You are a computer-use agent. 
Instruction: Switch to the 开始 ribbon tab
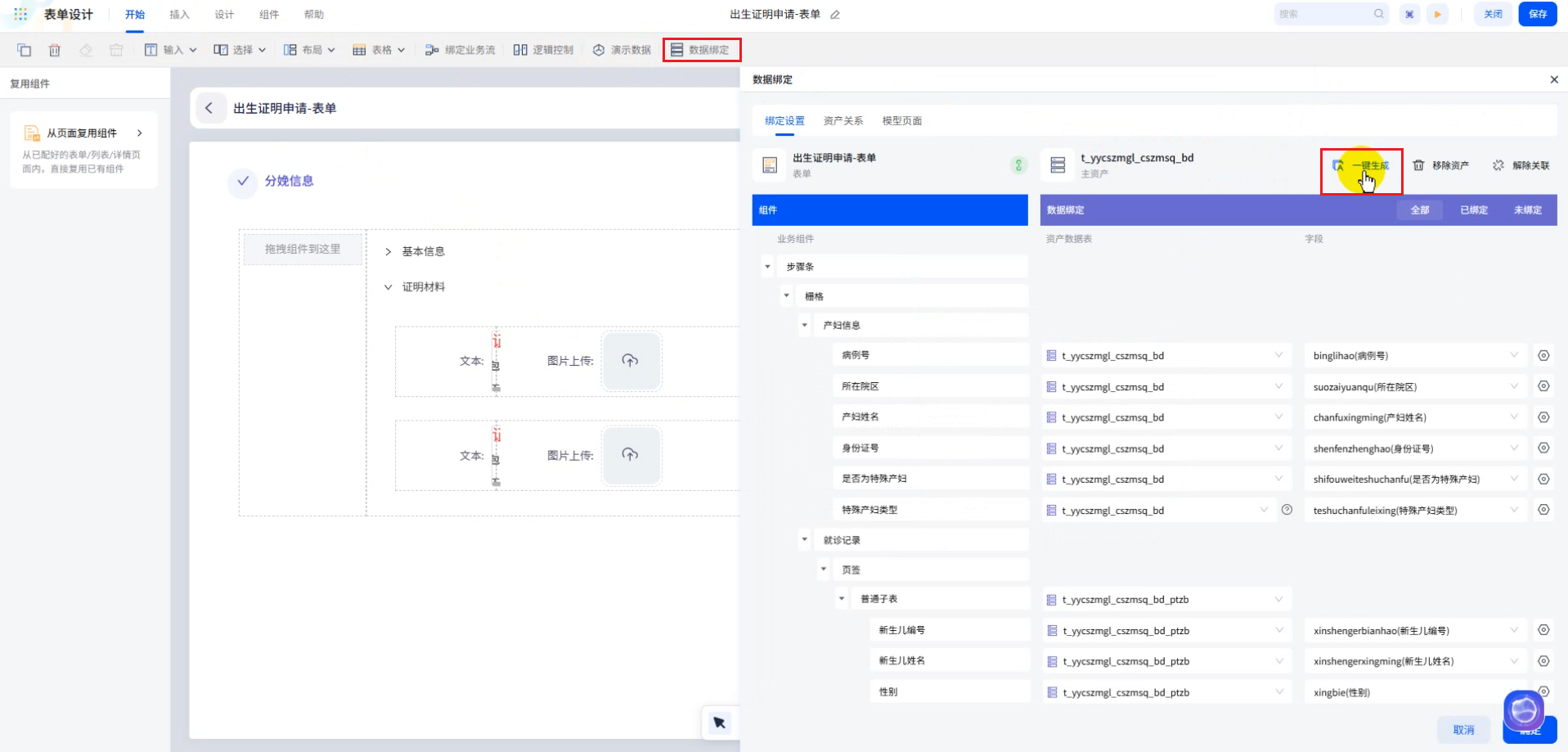click(135, 15)
